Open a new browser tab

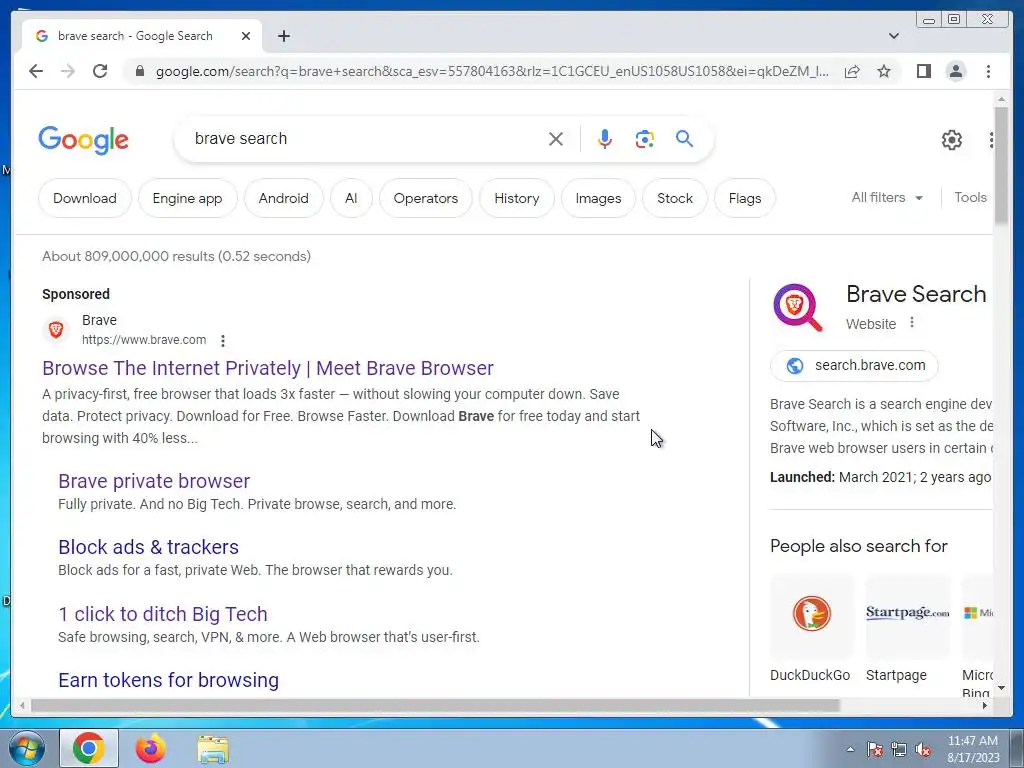pyautogui.click(x=283, y=36)
